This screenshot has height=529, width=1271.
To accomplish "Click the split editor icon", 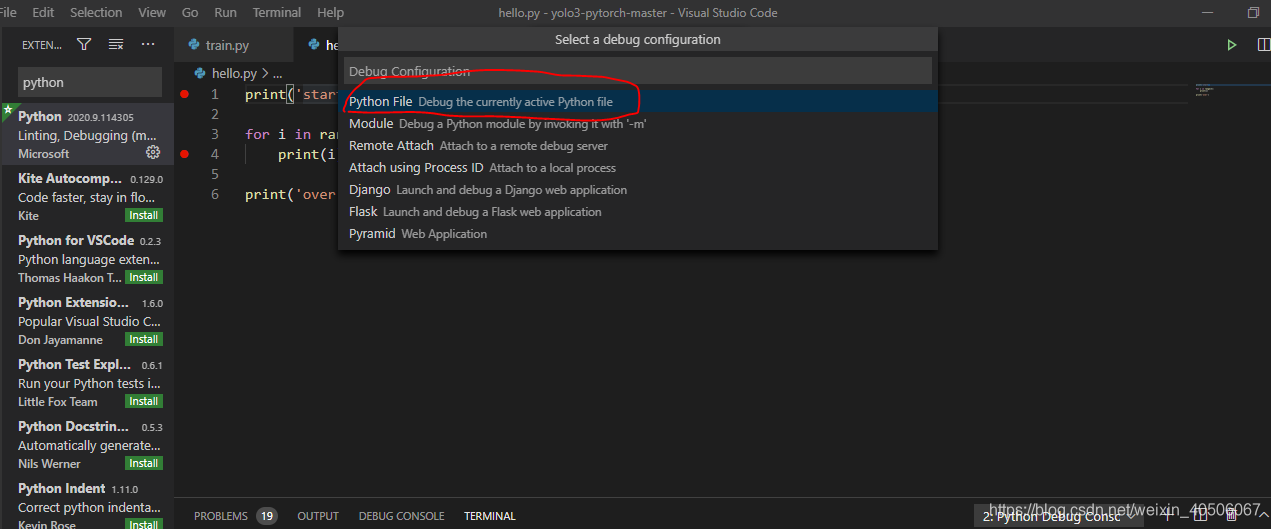I will point(1263,44).
